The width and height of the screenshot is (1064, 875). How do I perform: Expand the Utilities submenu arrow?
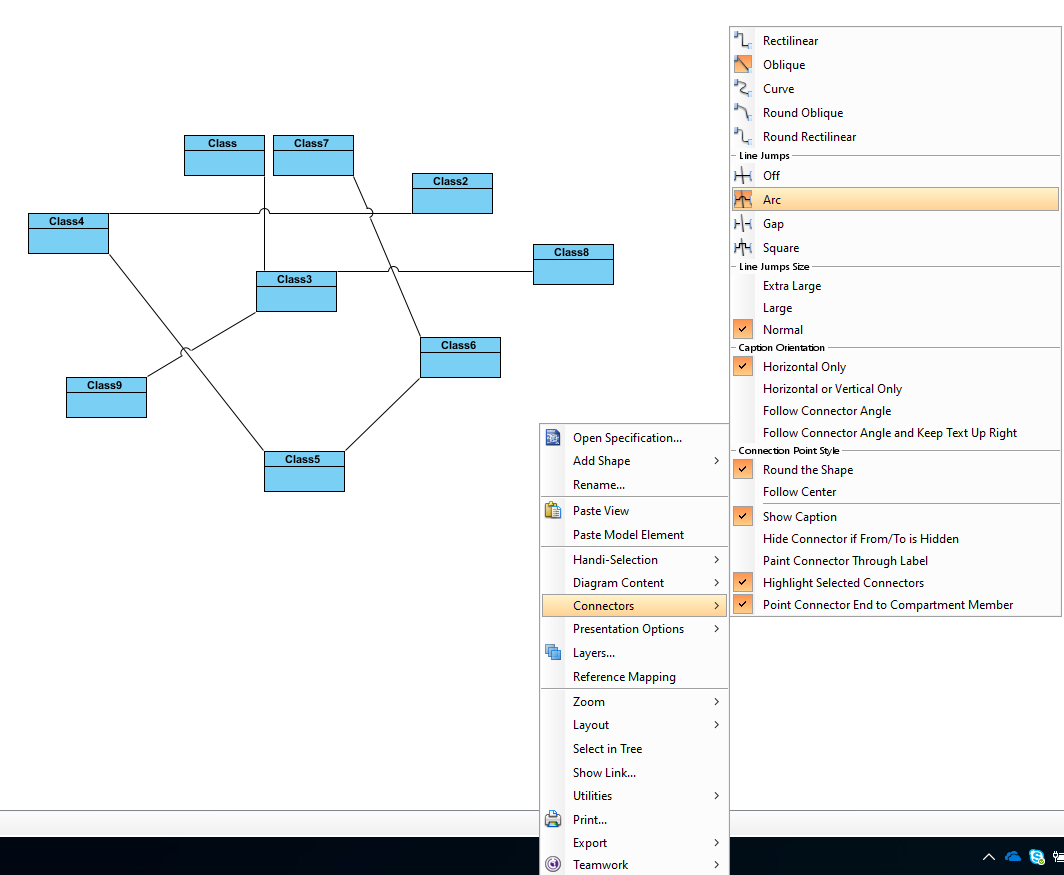pos(717,796)
